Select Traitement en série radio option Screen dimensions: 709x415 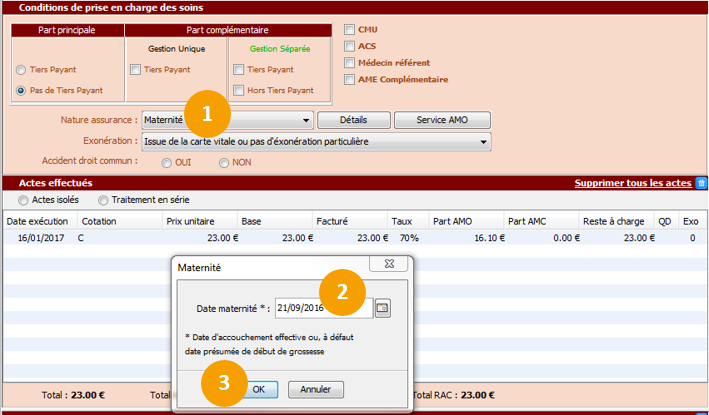tap(103, 201)
